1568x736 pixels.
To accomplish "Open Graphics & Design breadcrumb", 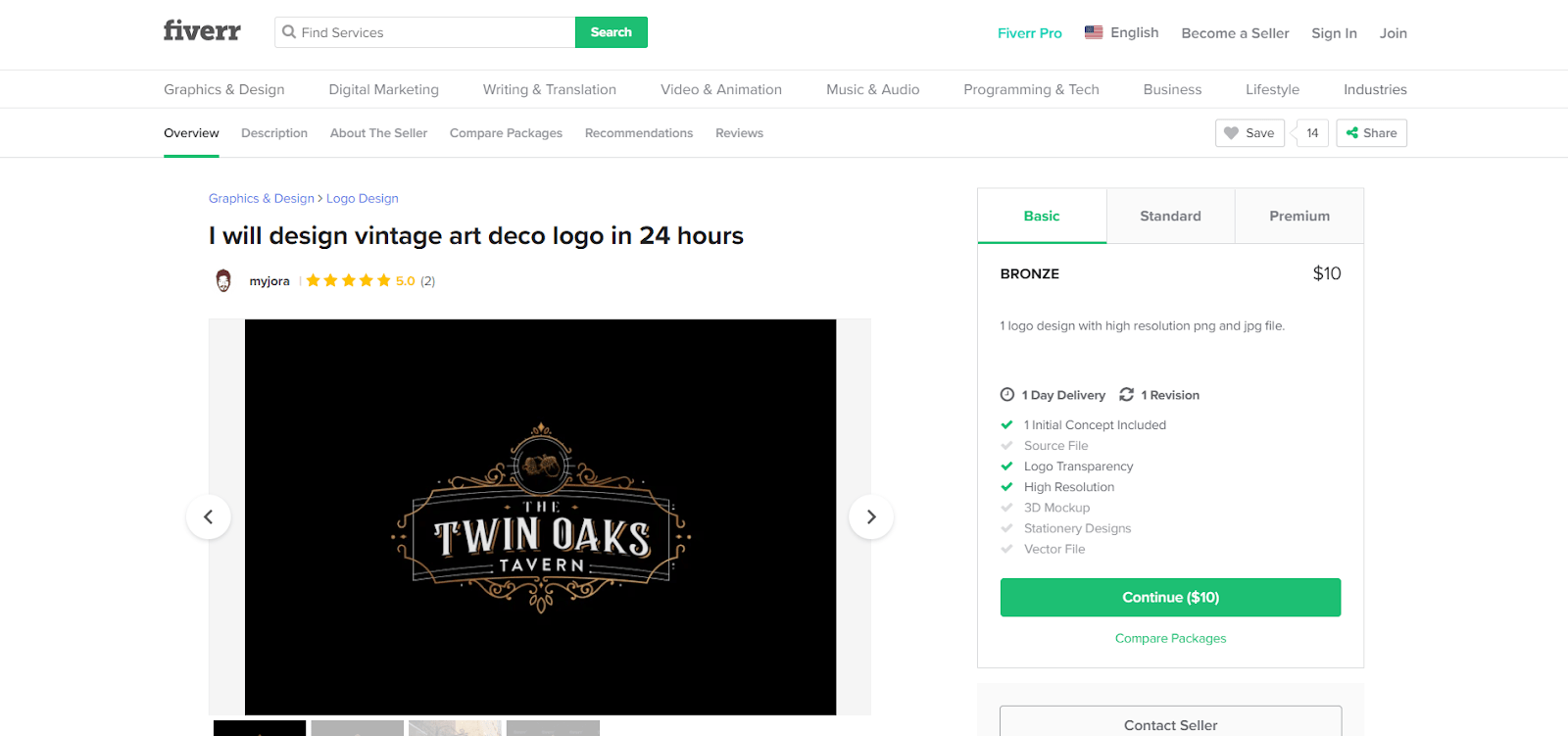I will (262, 198).
